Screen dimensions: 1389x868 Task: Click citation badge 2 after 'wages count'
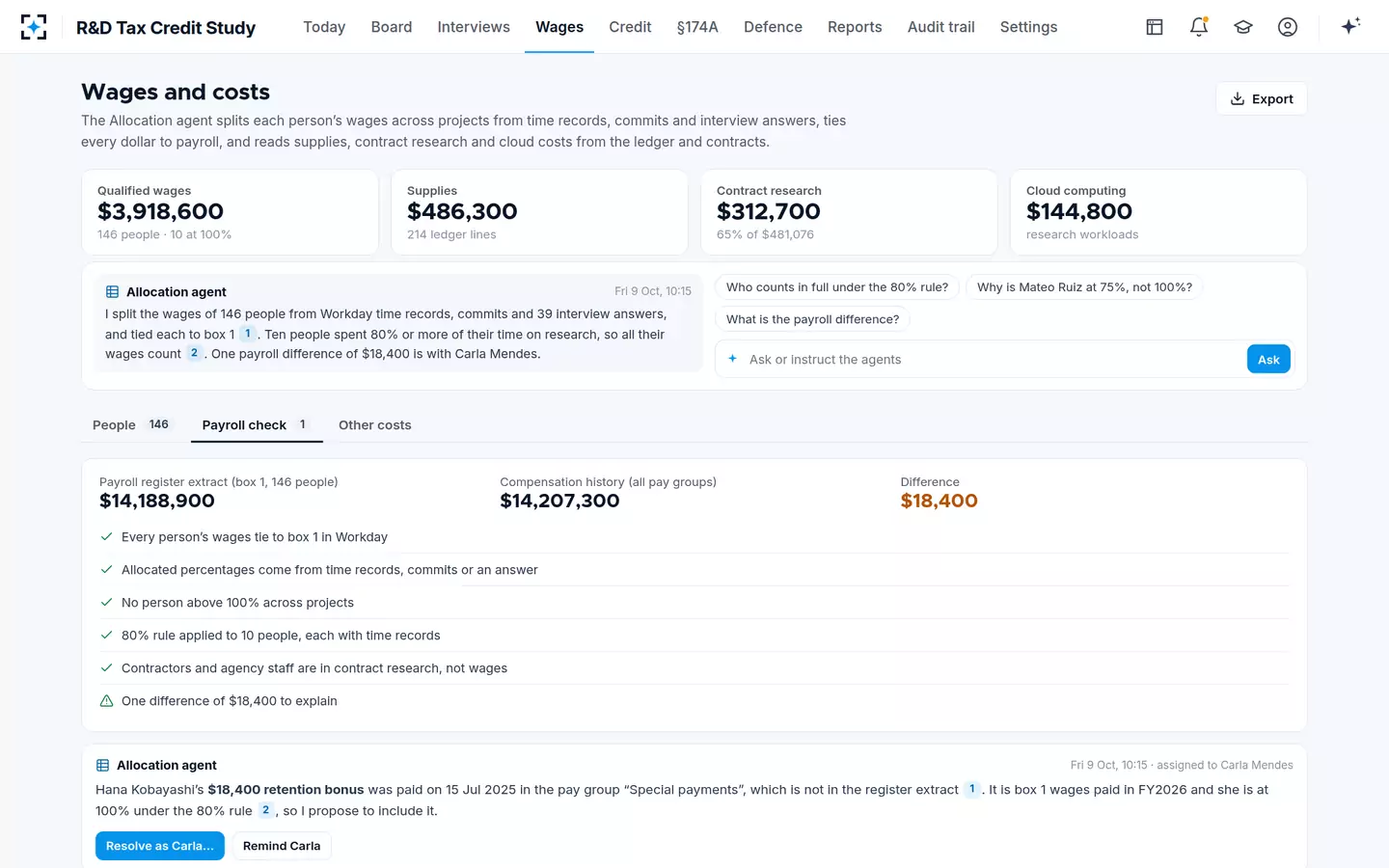coord(194,354)
